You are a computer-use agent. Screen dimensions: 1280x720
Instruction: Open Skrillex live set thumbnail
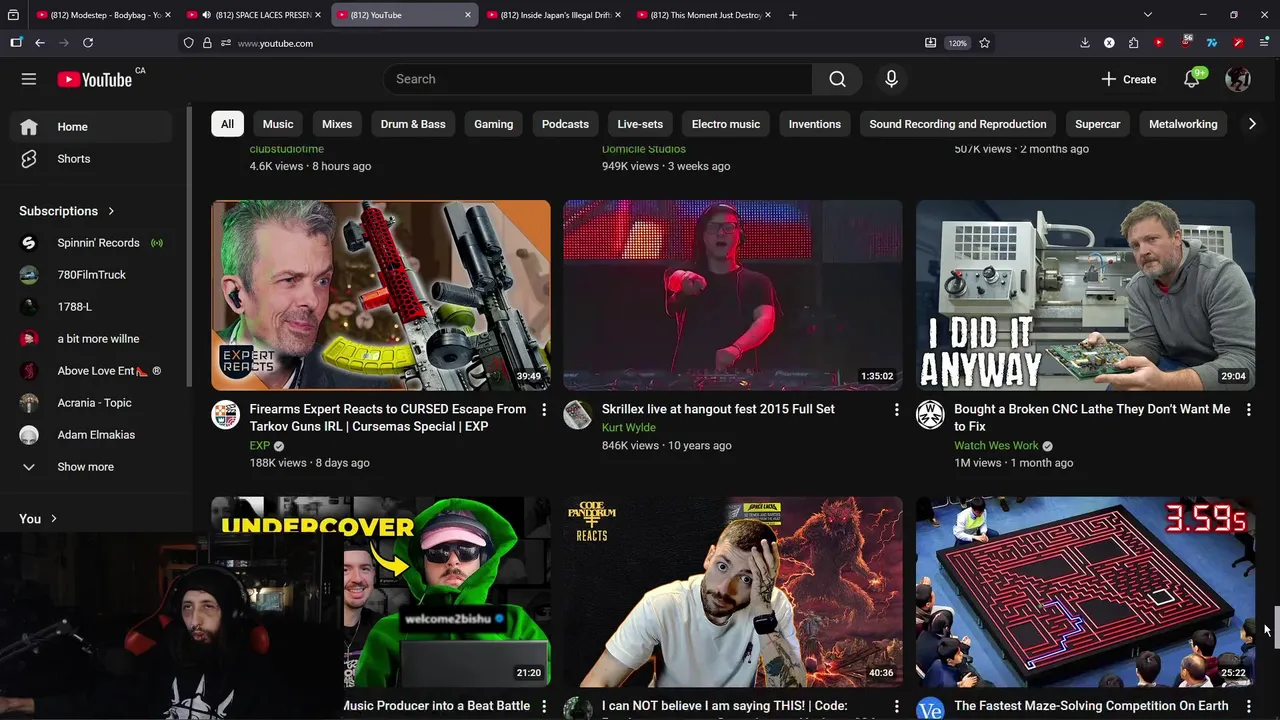pos(733,295)
